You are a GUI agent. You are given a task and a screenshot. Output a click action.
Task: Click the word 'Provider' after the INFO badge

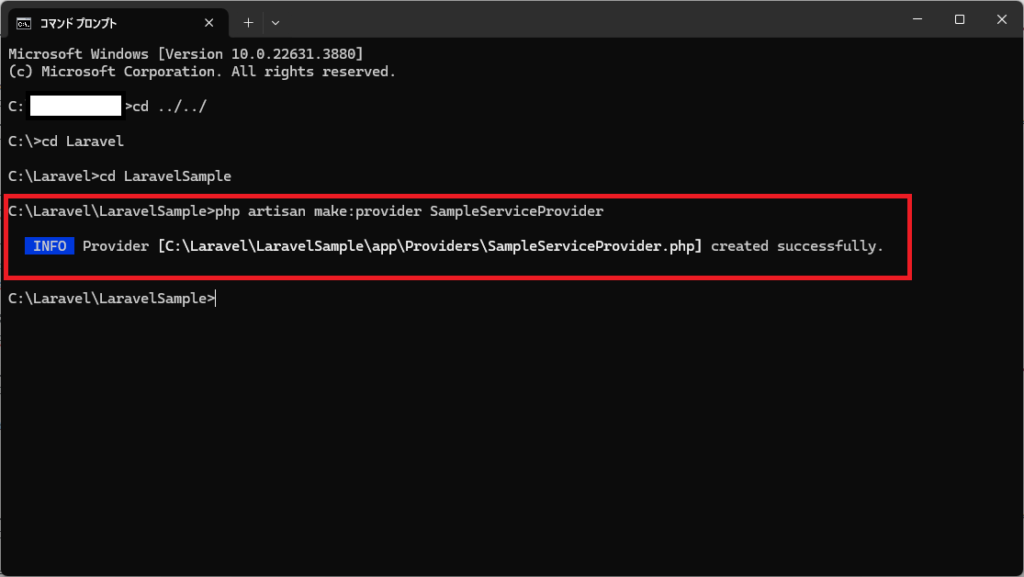[116, 246]
